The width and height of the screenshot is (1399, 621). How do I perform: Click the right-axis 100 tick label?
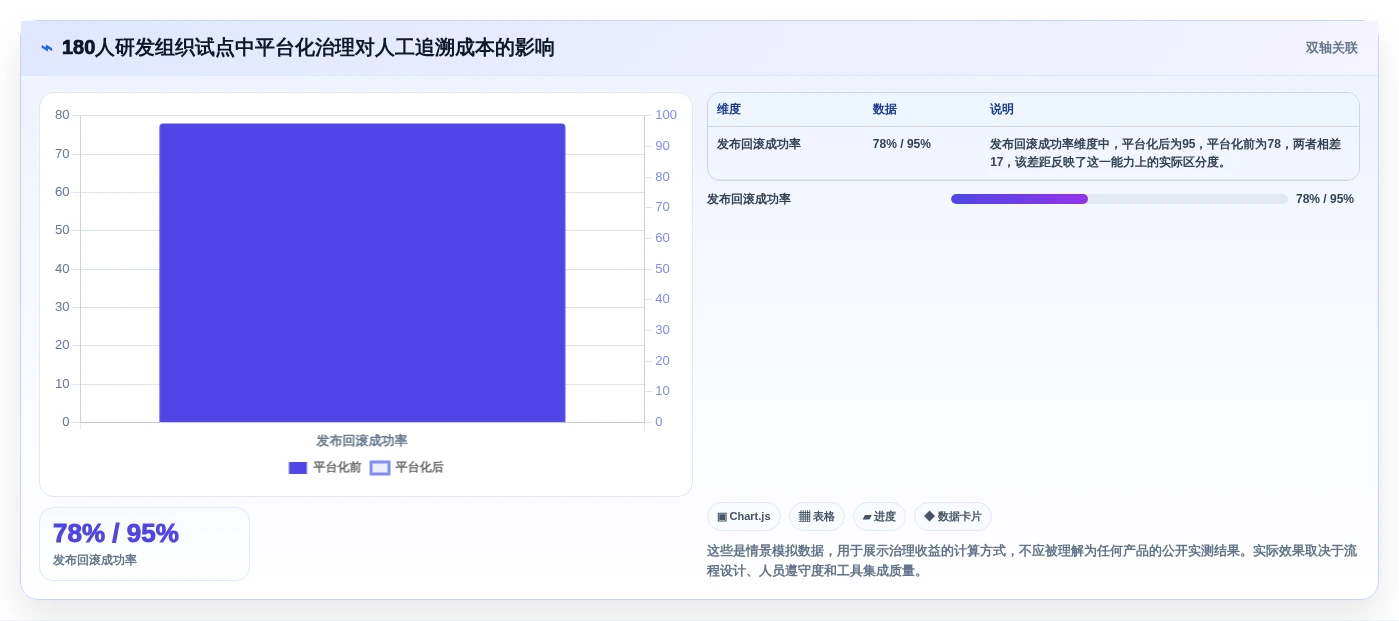(x=666, y=115)
